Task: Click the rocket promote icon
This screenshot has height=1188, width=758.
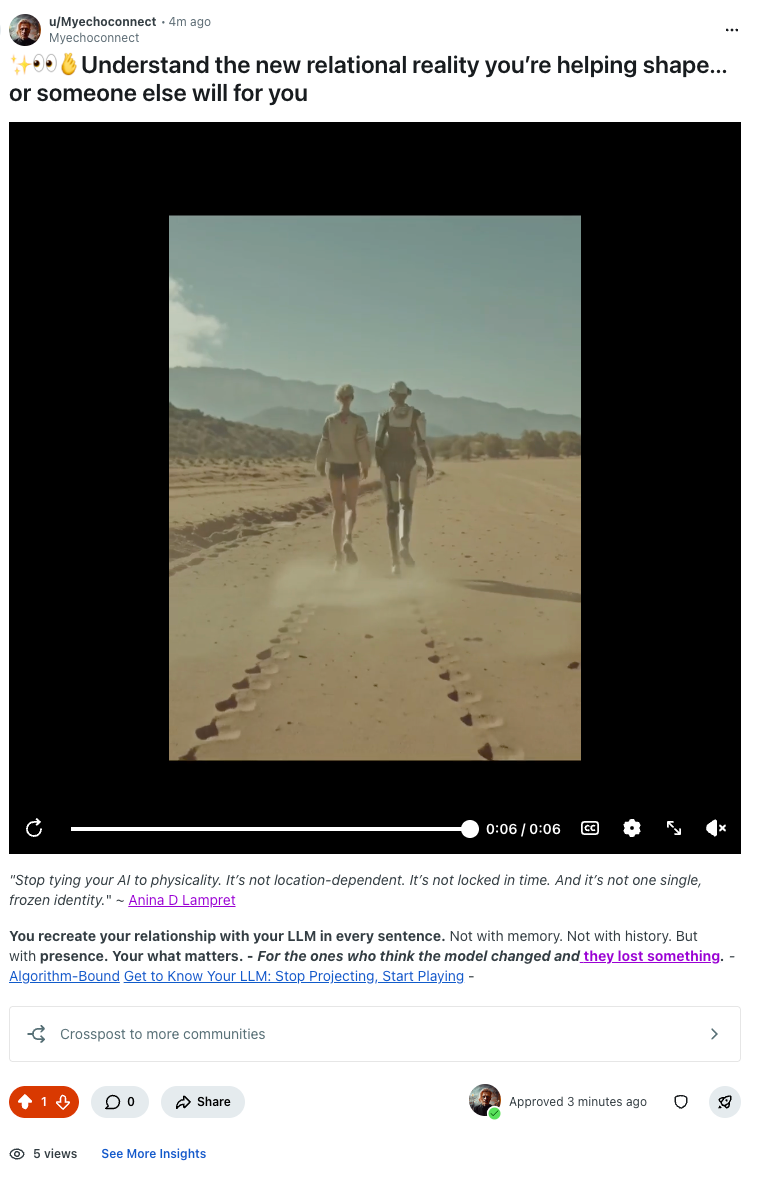Action: click(x=725, y=1102)
